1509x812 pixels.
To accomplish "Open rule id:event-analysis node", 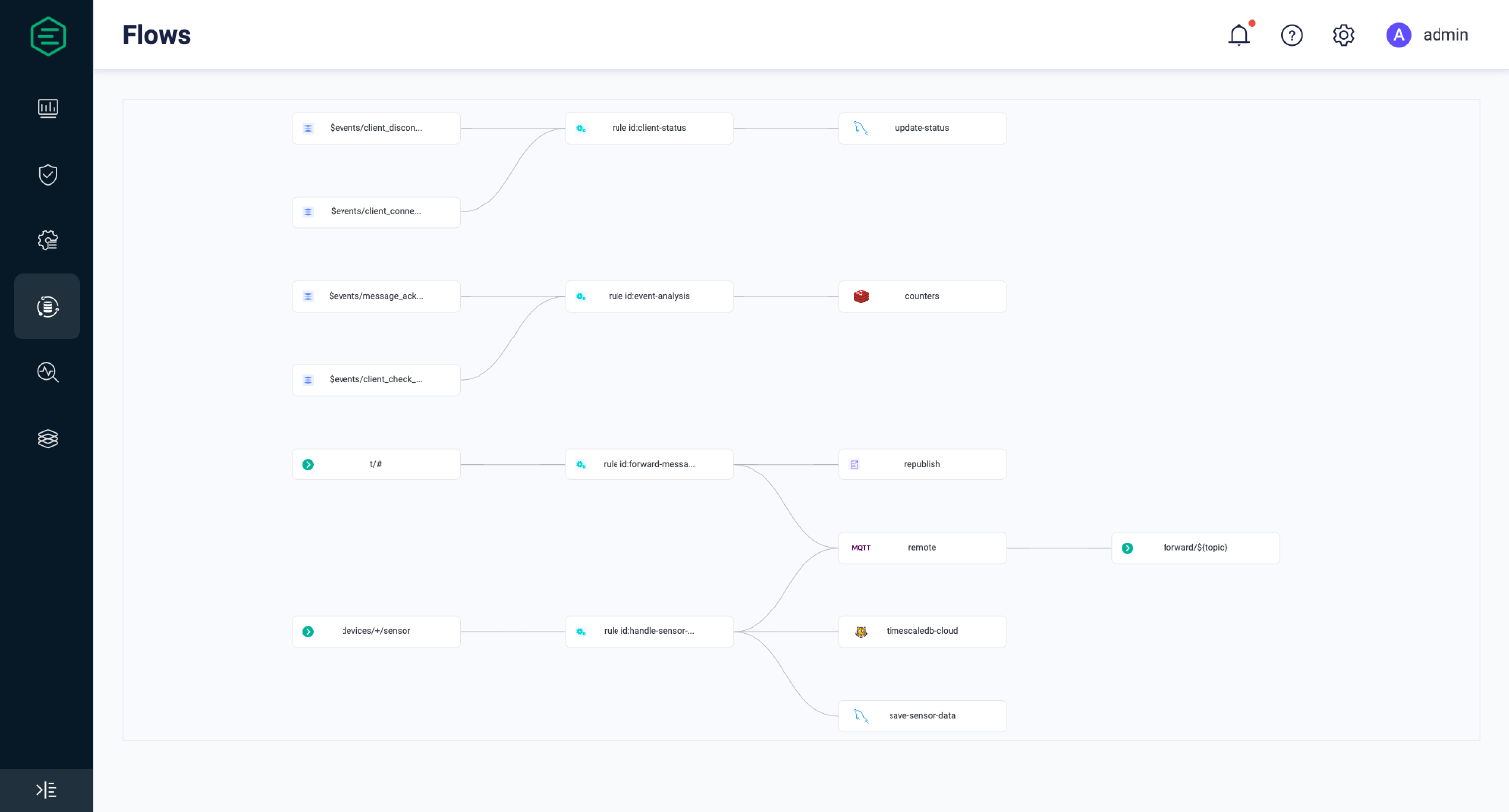I will [x=649, y=296].
